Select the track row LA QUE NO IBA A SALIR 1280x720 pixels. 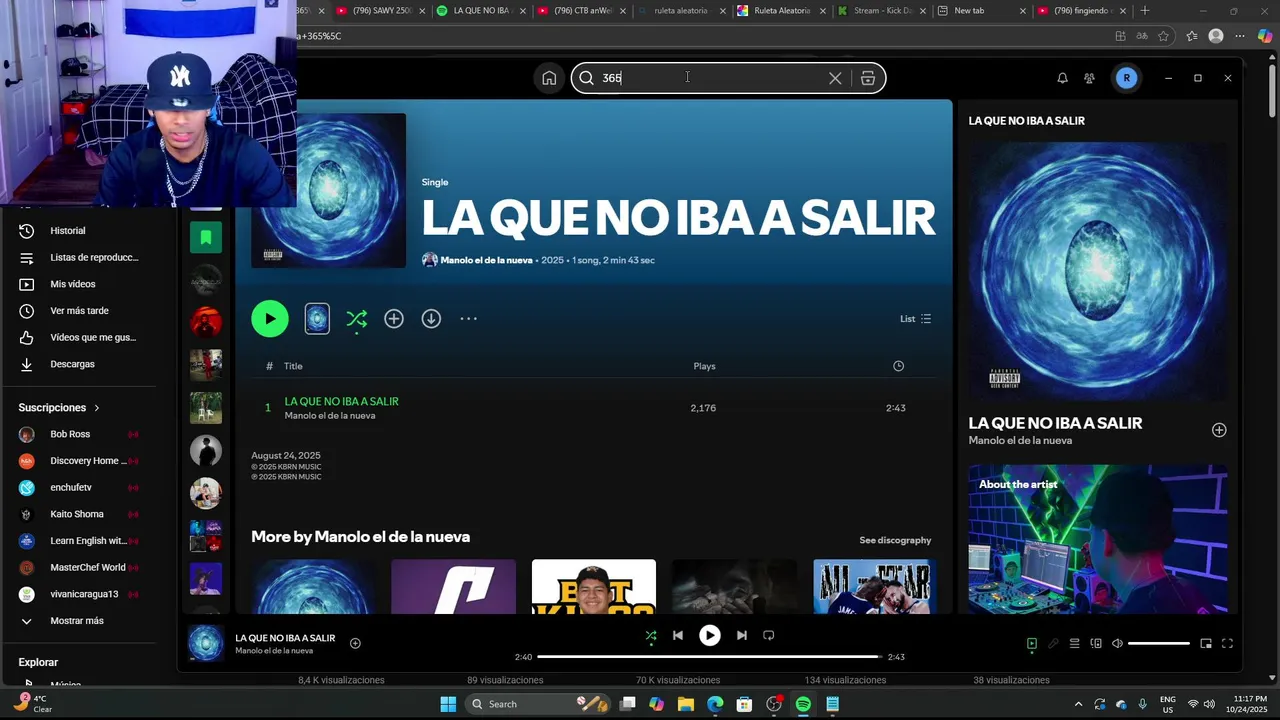tap(594, 408)
